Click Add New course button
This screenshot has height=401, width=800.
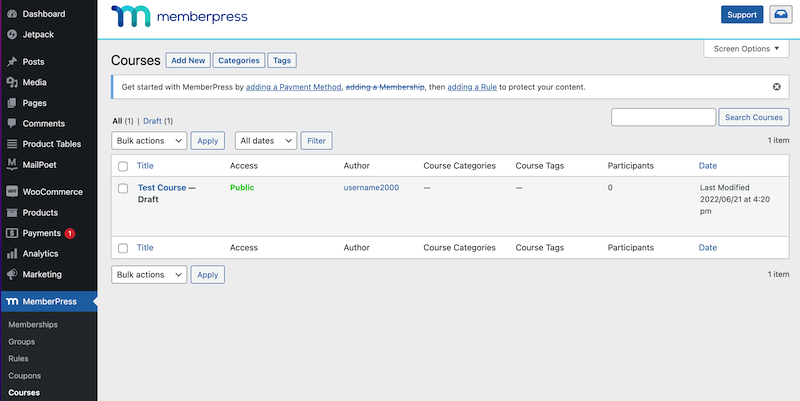(188, 60)
